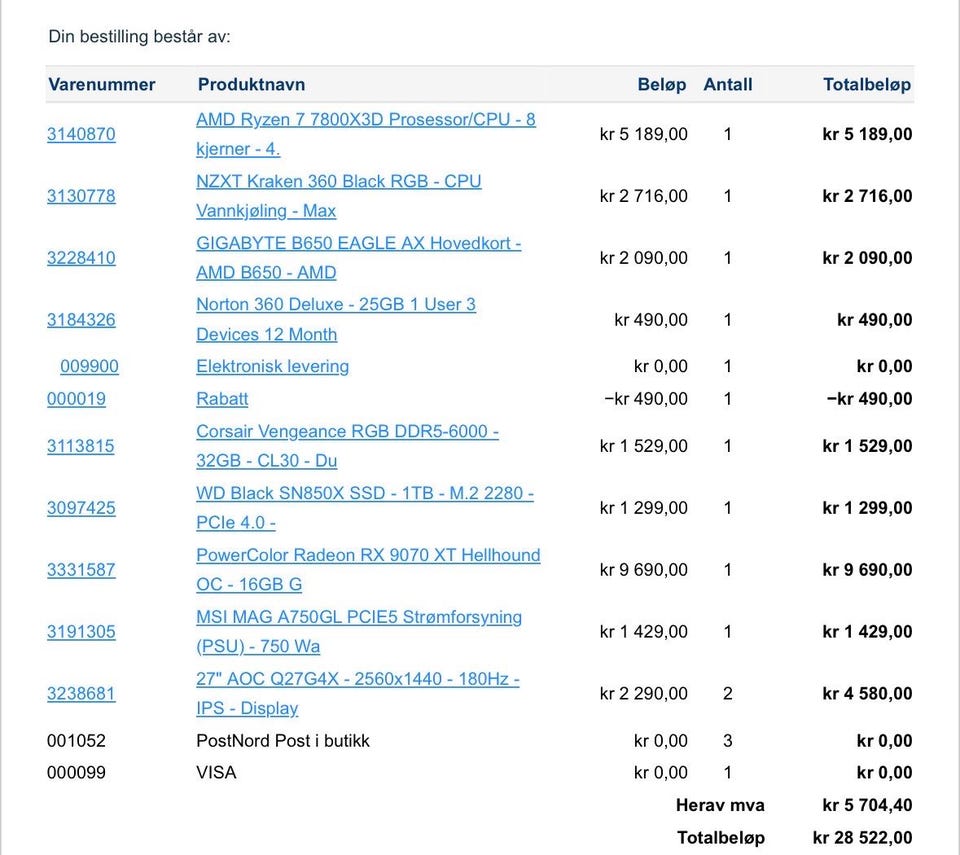This screenshot has height=855, width=960.
Task: Select total amount kr 1 299,00
Action: pos(867,508)
